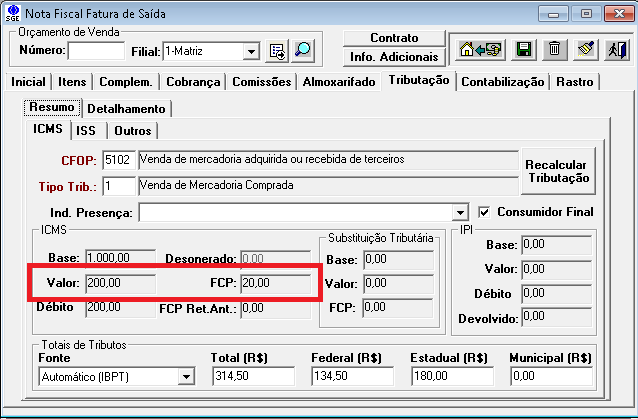Click the exit door icon

pos(619,48)
